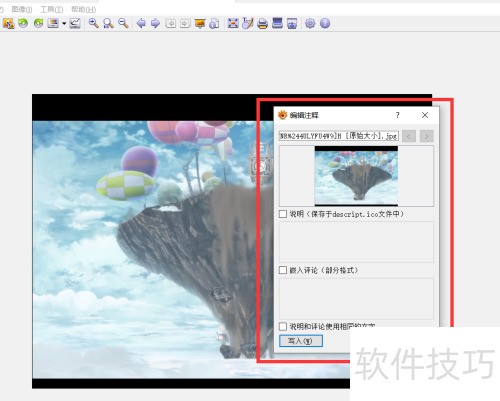The width and height of the screenshot is (500, 401).
Task: Open options via the gear icon
Action: (310, 23)
